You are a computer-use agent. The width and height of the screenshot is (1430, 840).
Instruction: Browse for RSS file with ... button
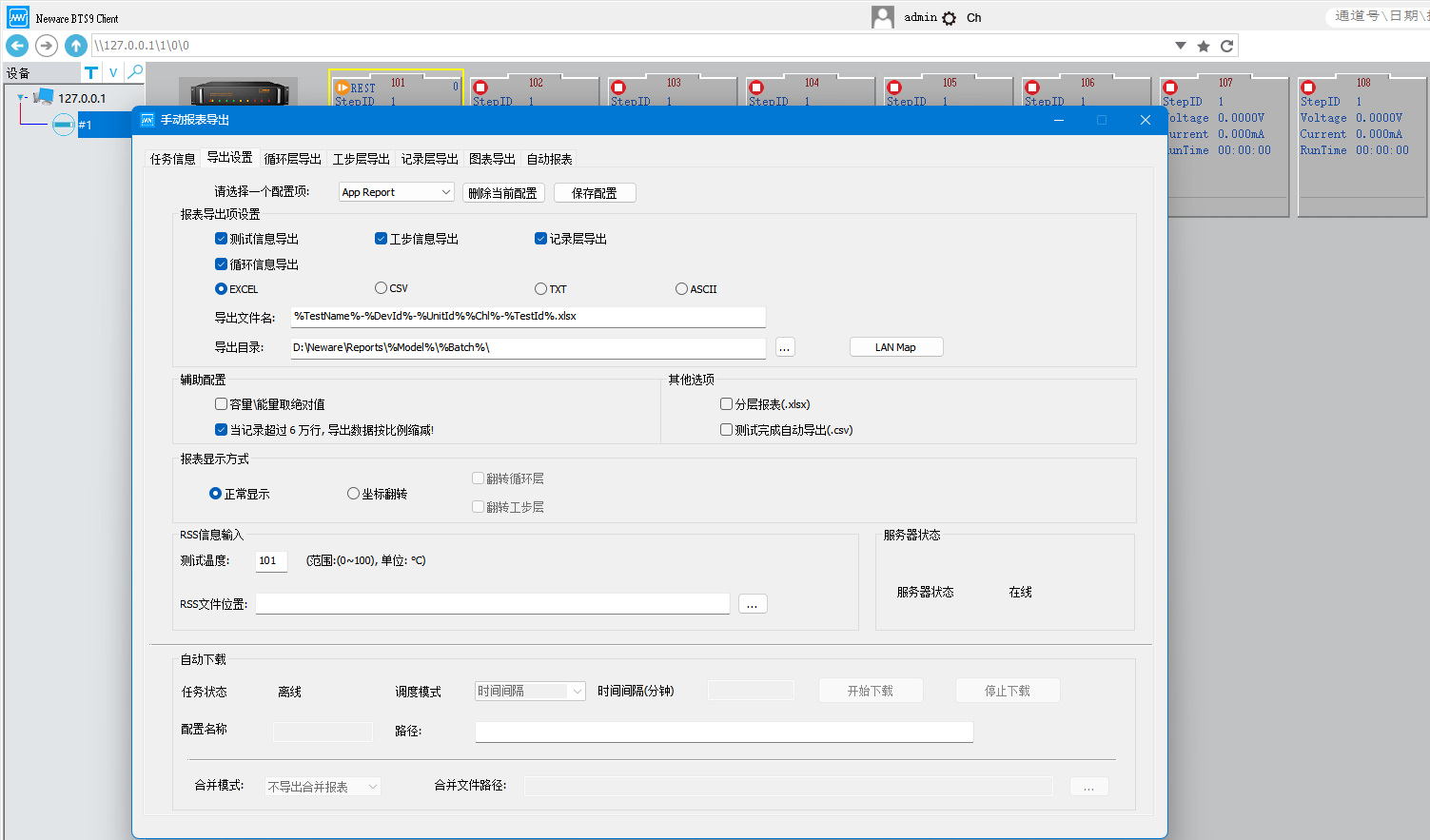pyautogui.click(x=752, y=604)
